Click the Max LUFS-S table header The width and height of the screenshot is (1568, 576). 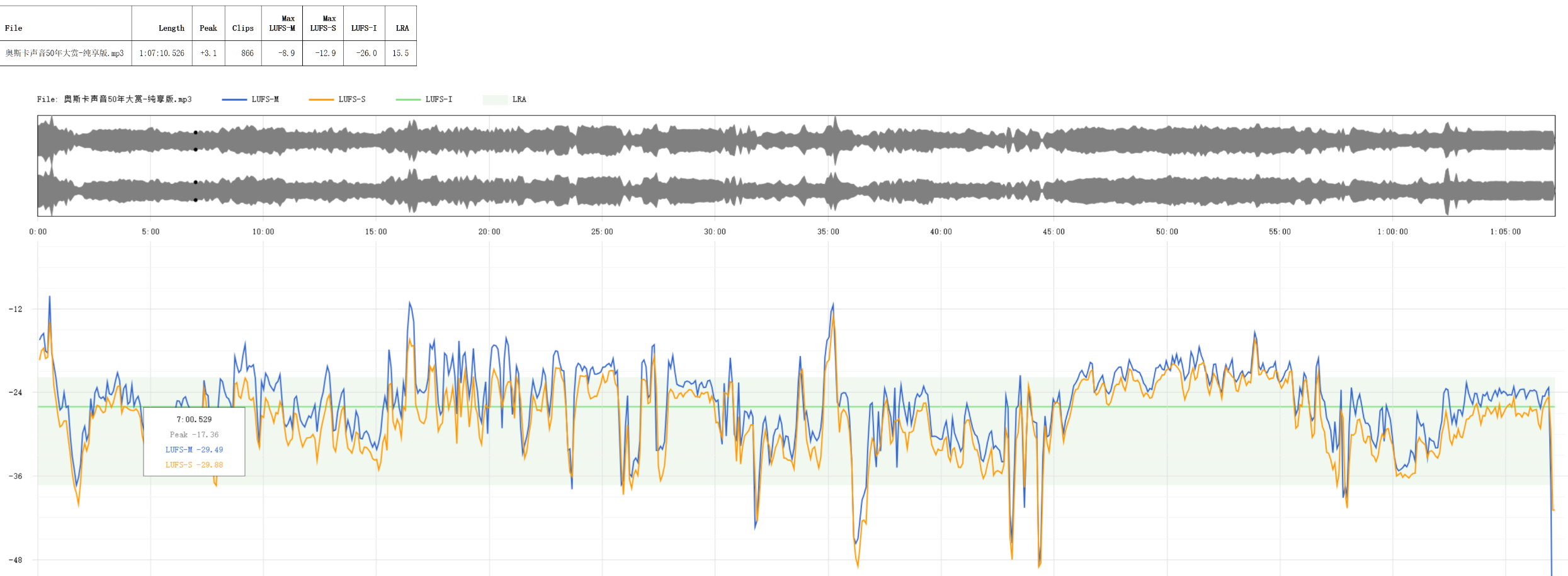pos(323,23)
